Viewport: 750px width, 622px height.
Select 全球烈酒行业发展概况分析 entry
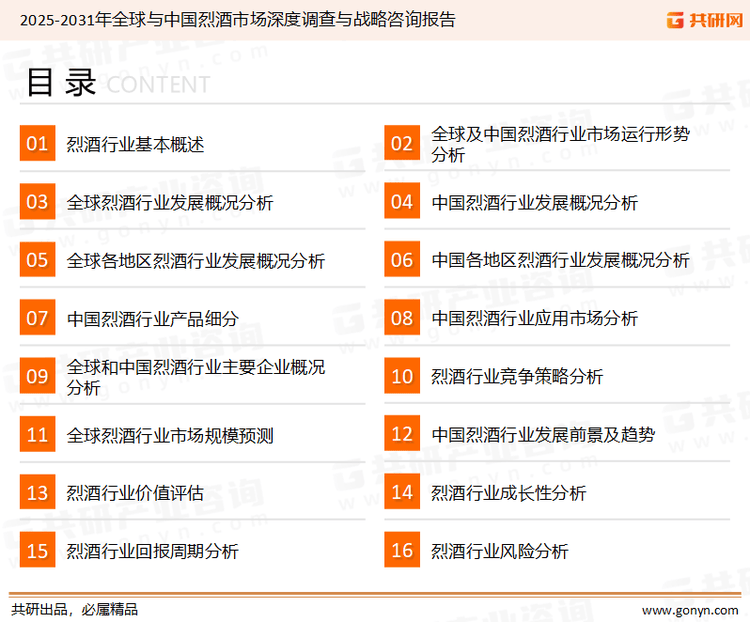[x=169, y=203]
